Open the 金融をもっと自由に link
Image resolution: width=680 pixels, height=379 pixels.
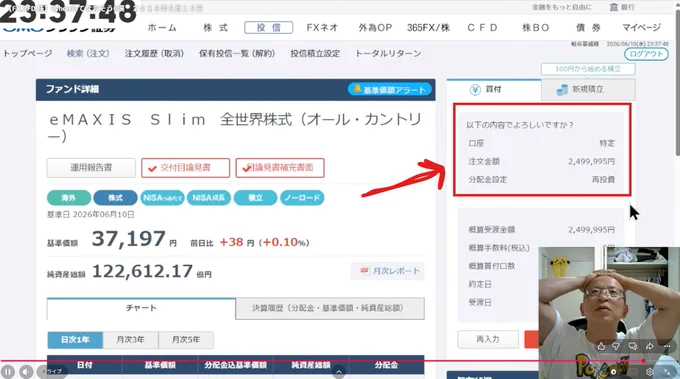(x=562, y=7)
